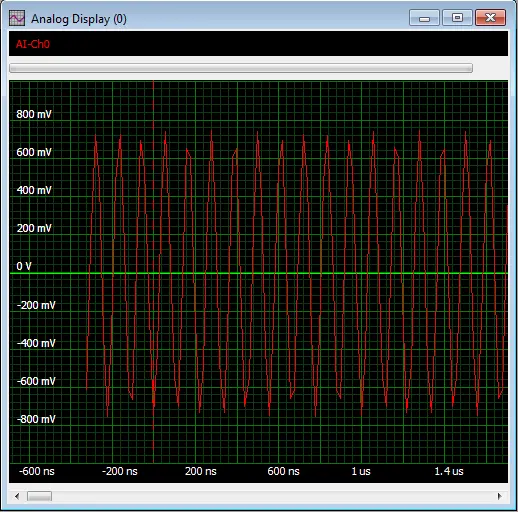Screen dimensions: 518x512
Task: Select the AI-Ch0 channel label
Action: tap(33, 44)
